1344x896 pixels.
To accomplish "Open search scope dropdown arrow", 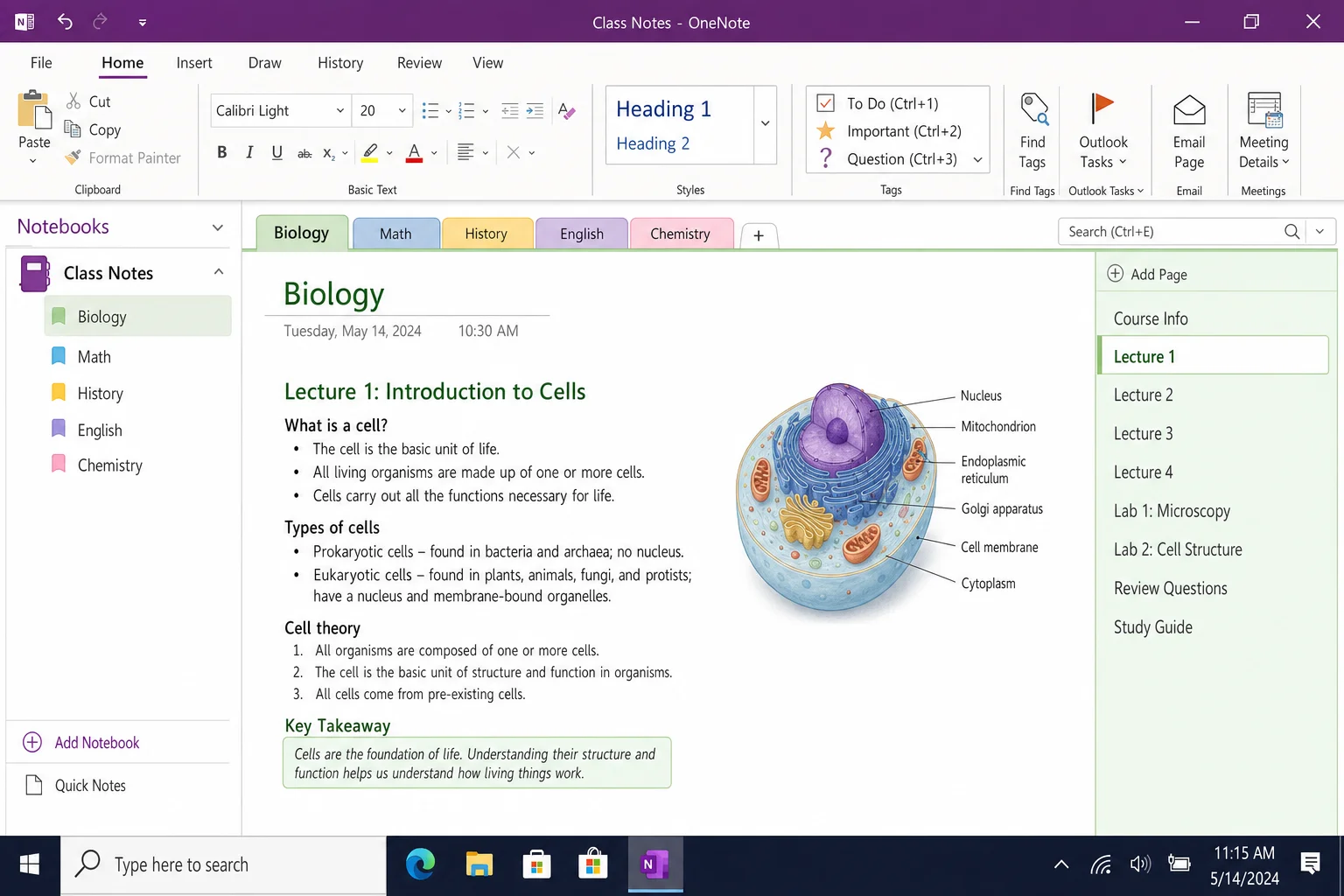I will (x=1319, y=231).
